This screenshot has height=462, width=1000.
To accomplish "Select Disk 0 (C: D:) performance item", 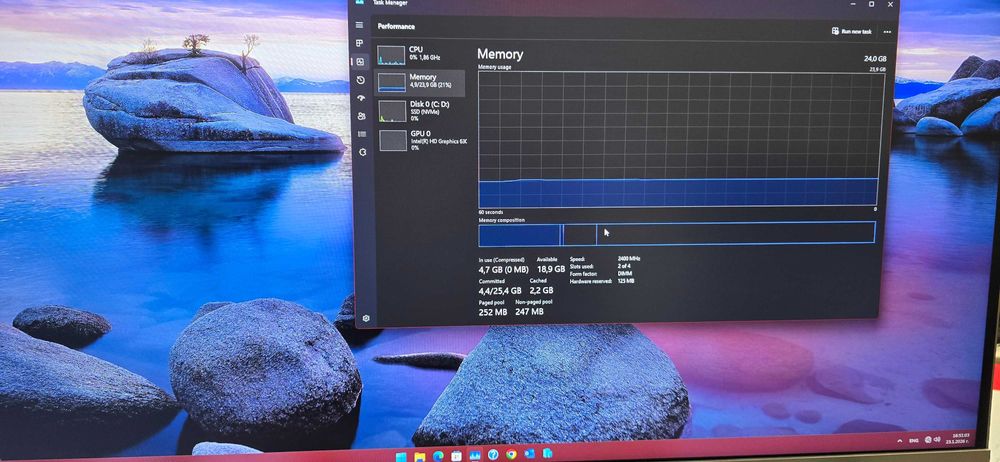I will pyautogui.click(x=420, y=110).
